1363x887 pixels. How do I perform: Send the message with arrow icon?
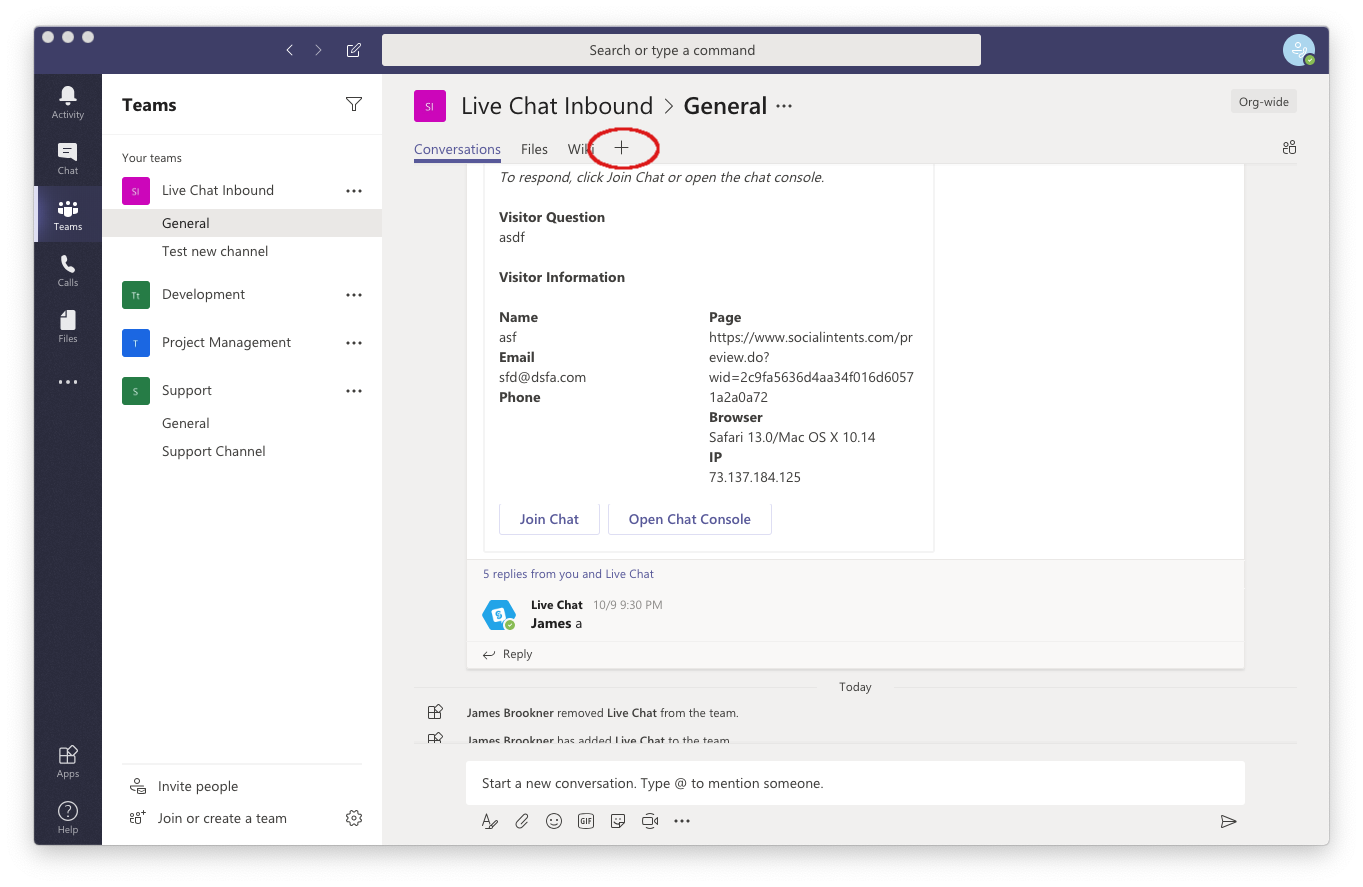point(1228,821)
